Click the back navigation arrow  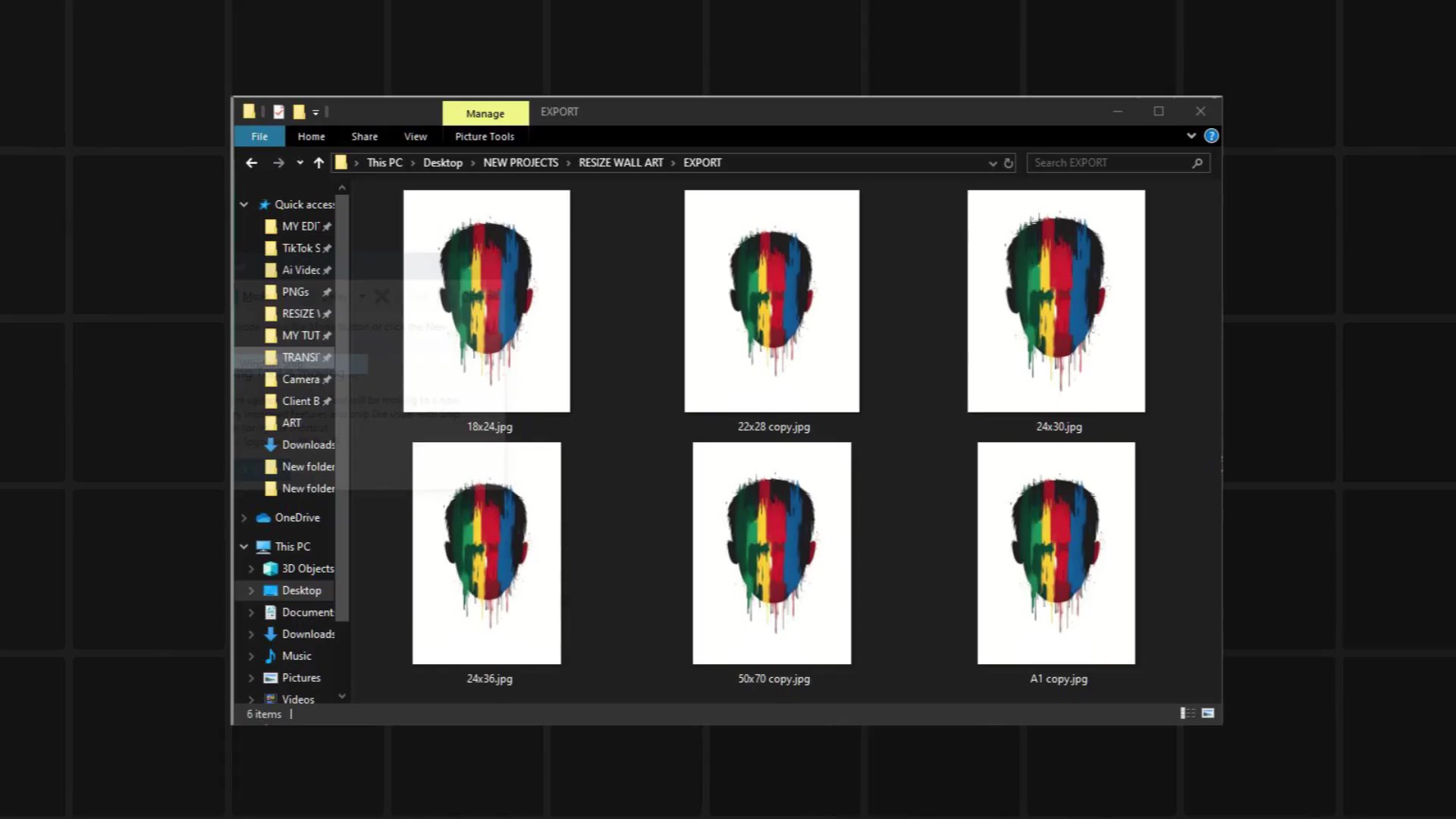pos(251,162)
